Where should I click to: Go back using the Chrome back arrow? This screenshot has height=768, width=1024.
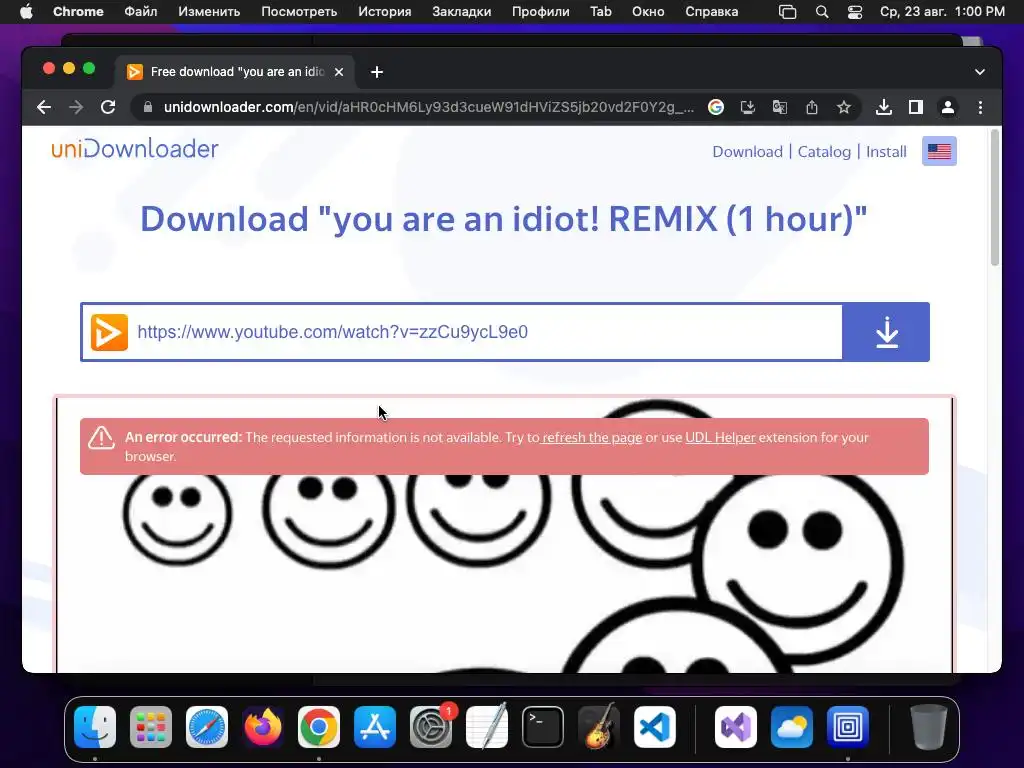click(x=44, y=107)
